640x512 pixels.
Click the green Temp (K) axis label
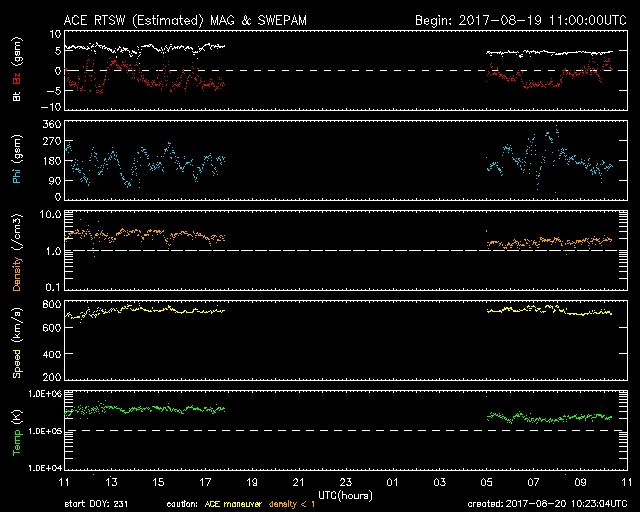[x=17, y=432]
